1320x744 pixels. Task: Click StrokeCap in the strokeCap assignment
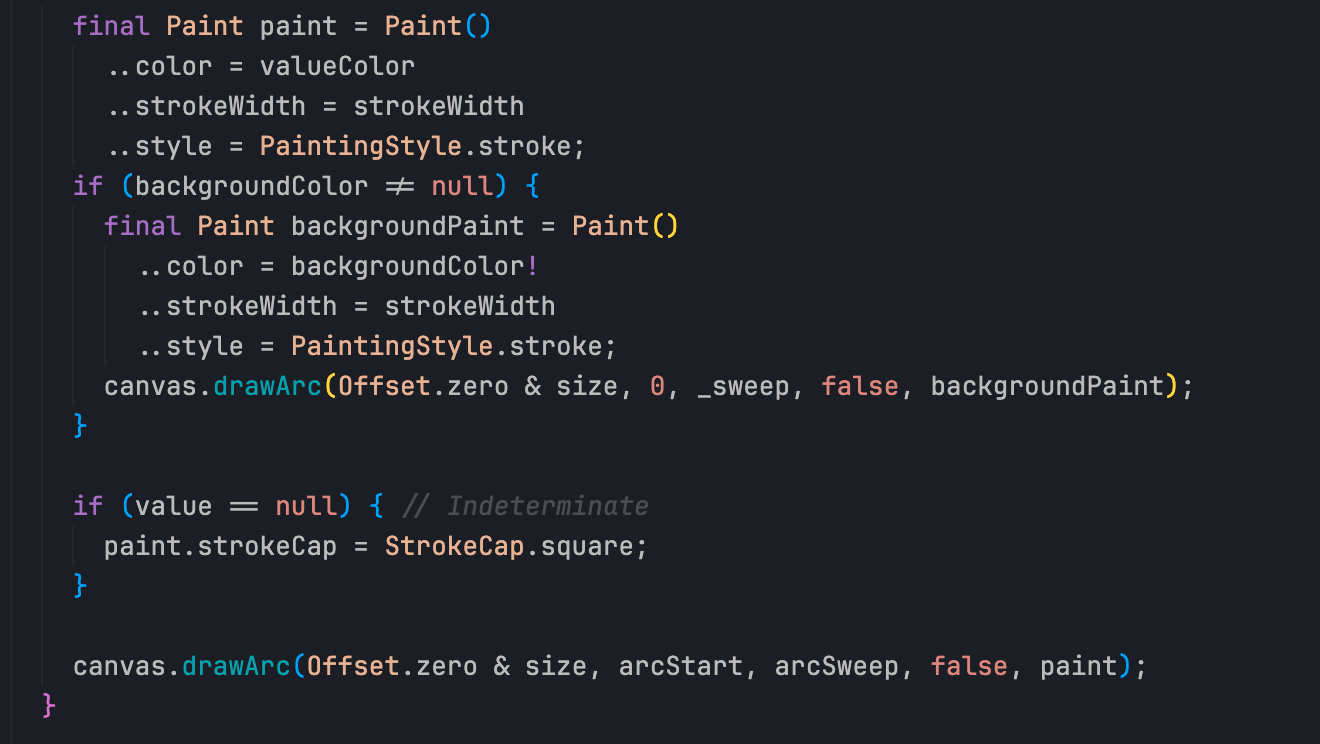[454, 546]
